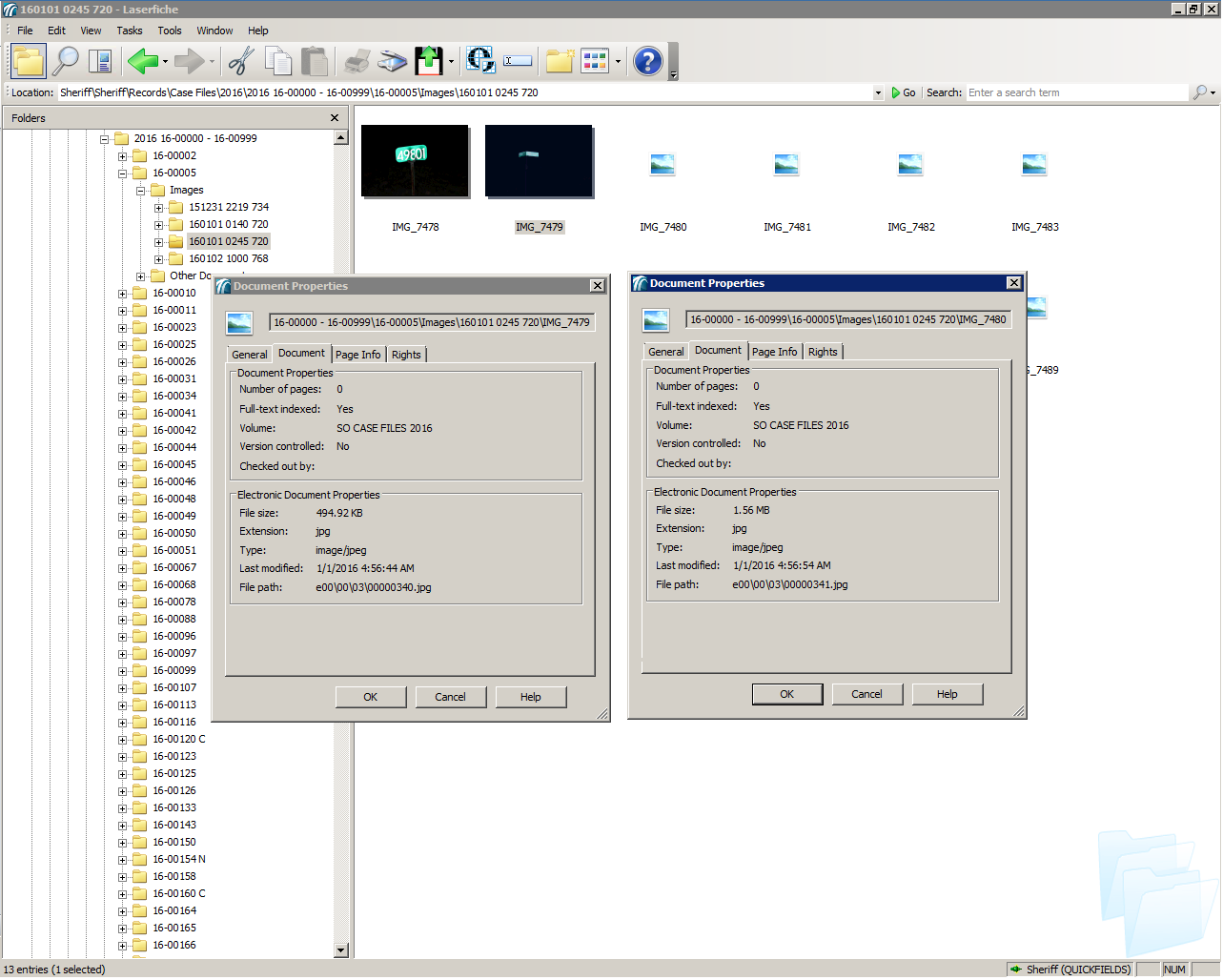Click the Scan document scanner icon
The image size is (1223, 980).
pyautogui.click(x=392, y=61)
